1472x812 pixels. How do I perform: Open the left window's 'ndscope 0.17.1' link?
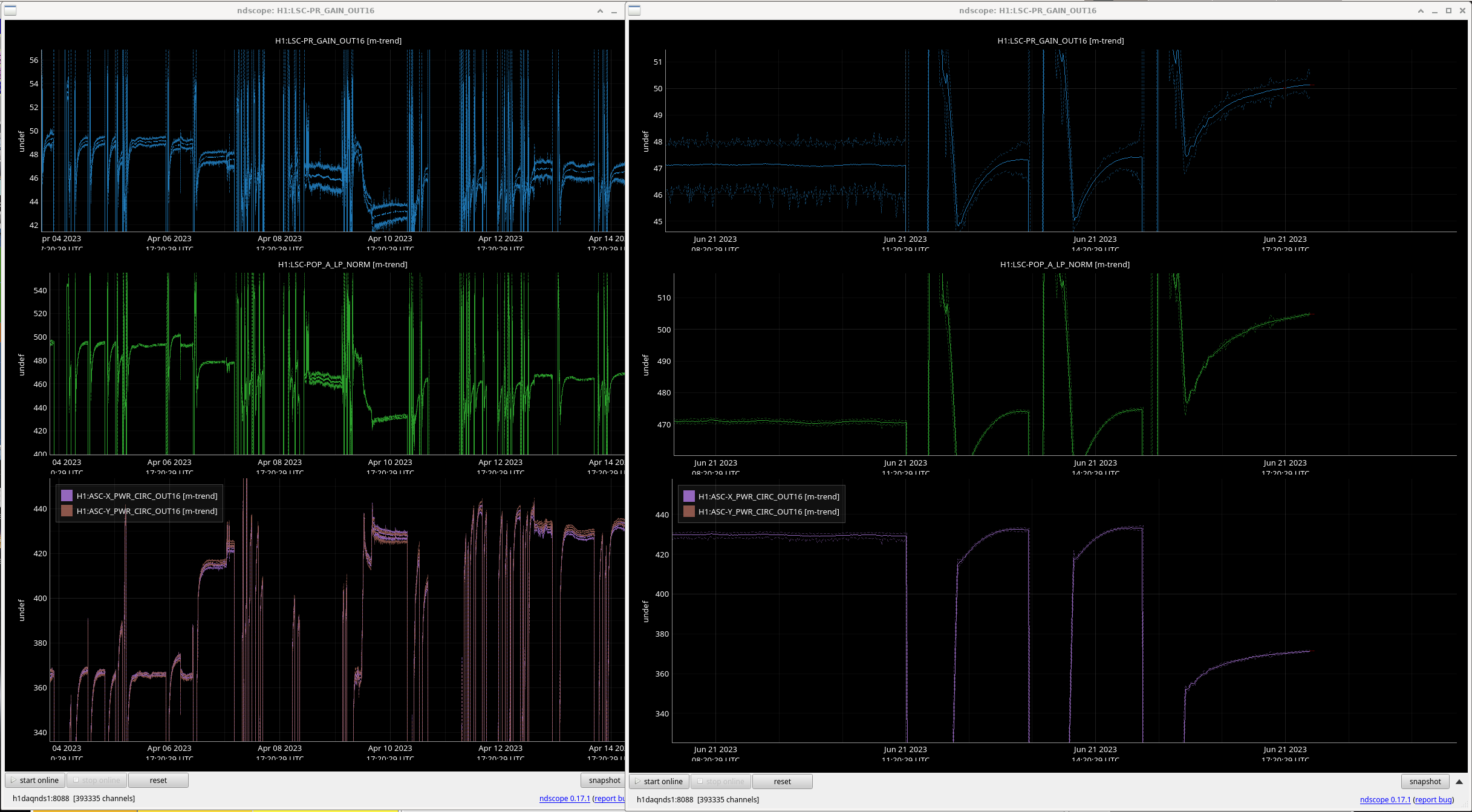click(x=564, y=798)
